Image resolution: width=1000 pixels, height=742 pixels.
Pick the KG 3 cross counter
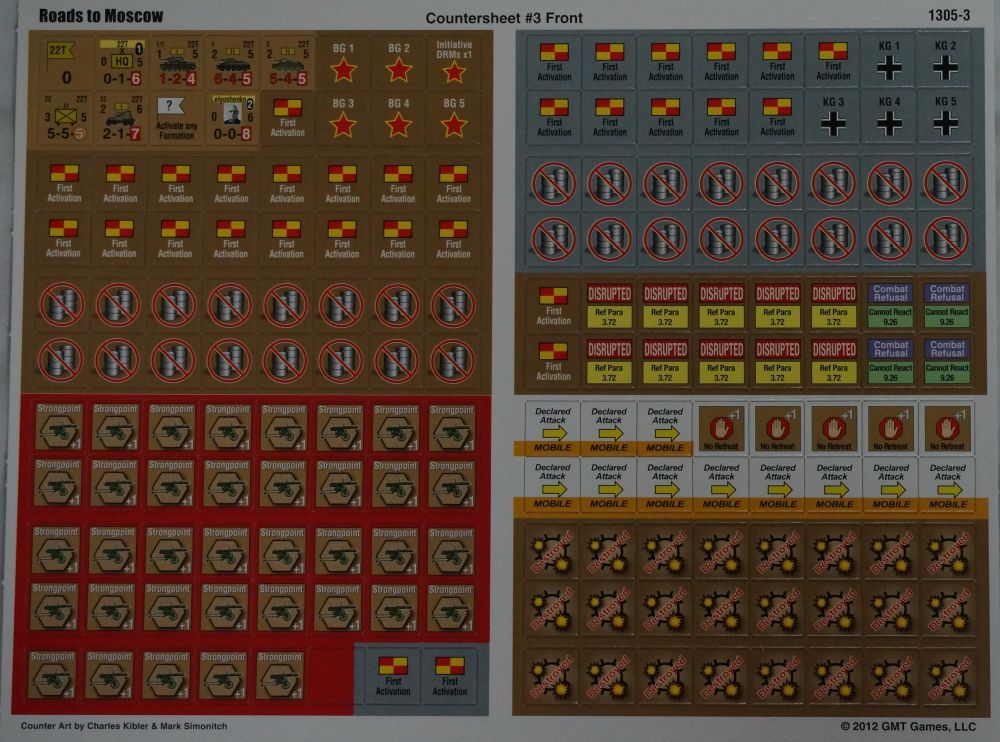click(833, 117)
